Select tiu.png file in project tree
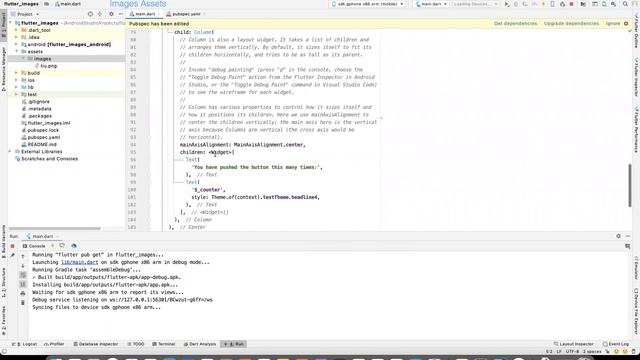Image resolution: width=640 pixels, height=360 pixels. (49, 66)
